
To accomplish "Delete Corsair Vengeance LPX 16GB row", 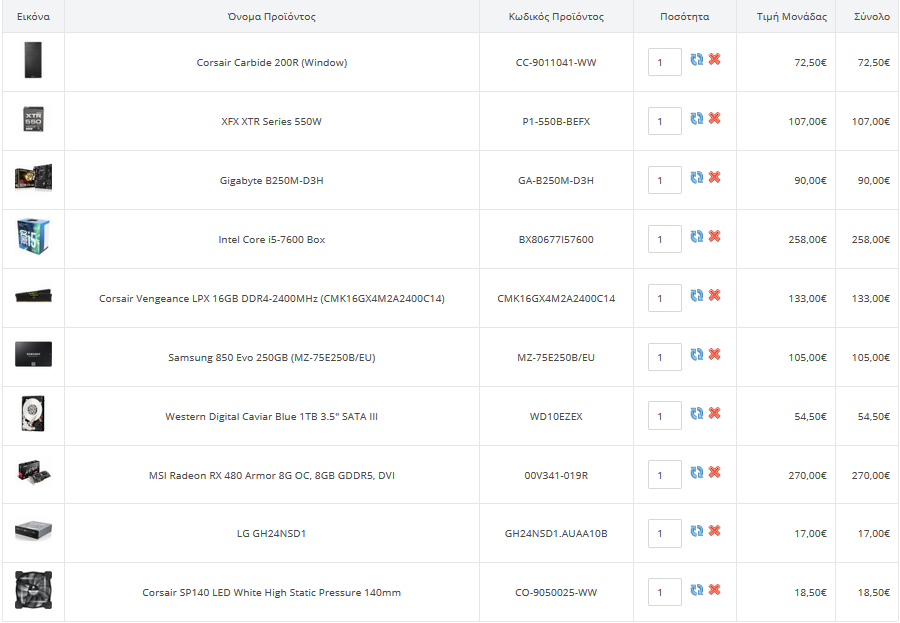I will 715,295.
